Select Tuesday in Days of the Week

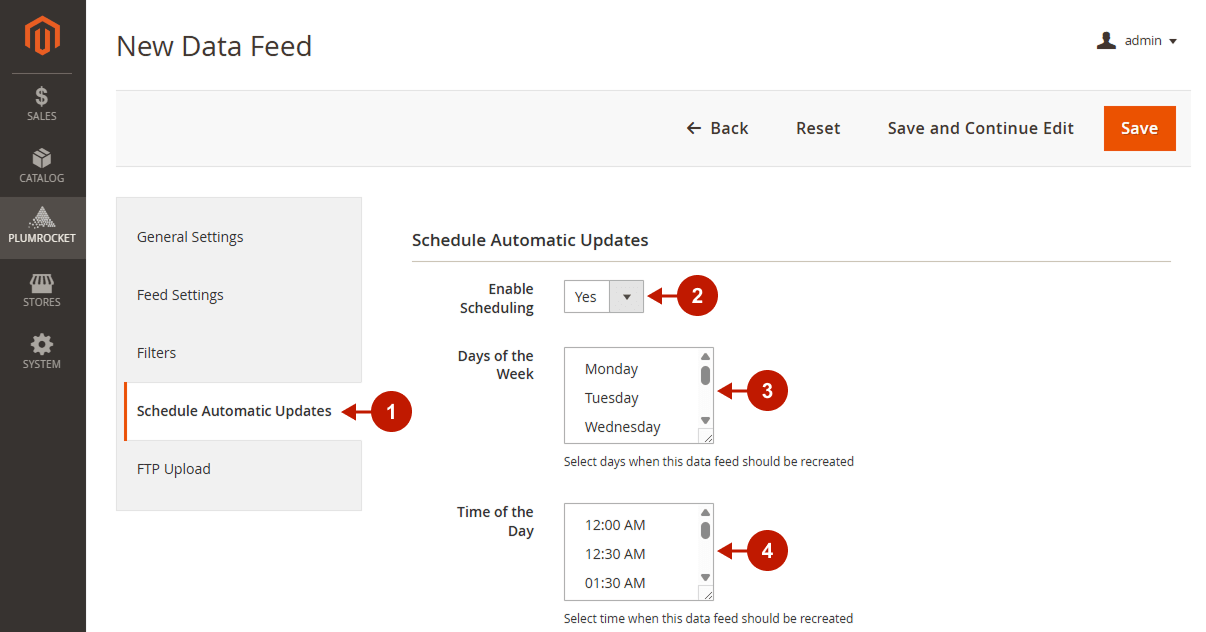(x=611, y=398)
